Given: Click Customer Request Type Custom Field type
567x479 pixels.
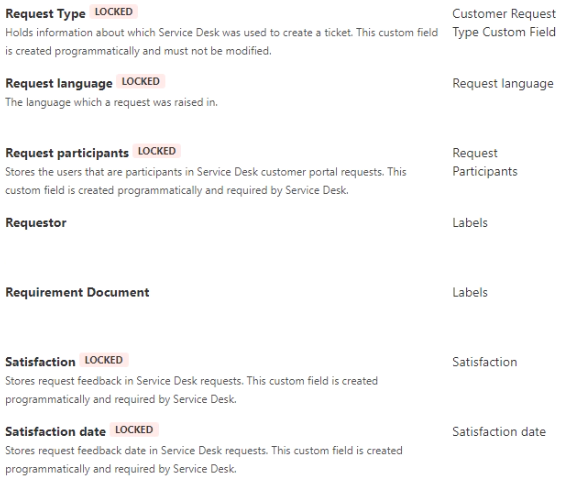Looking at the screenshot, I should tap(504, 23).
